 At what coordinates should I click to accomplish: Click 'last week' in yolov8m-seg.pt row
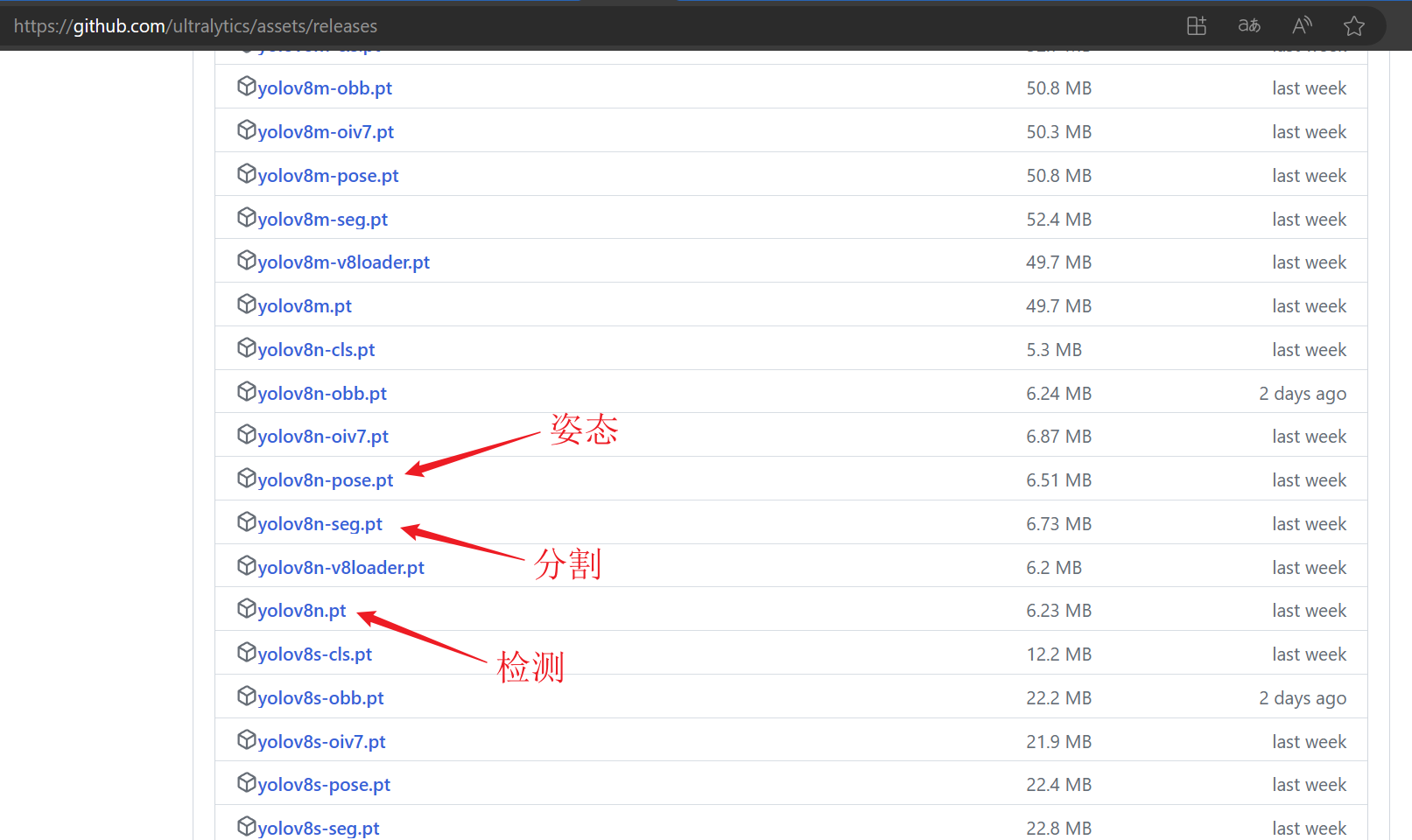point(1310,220)
